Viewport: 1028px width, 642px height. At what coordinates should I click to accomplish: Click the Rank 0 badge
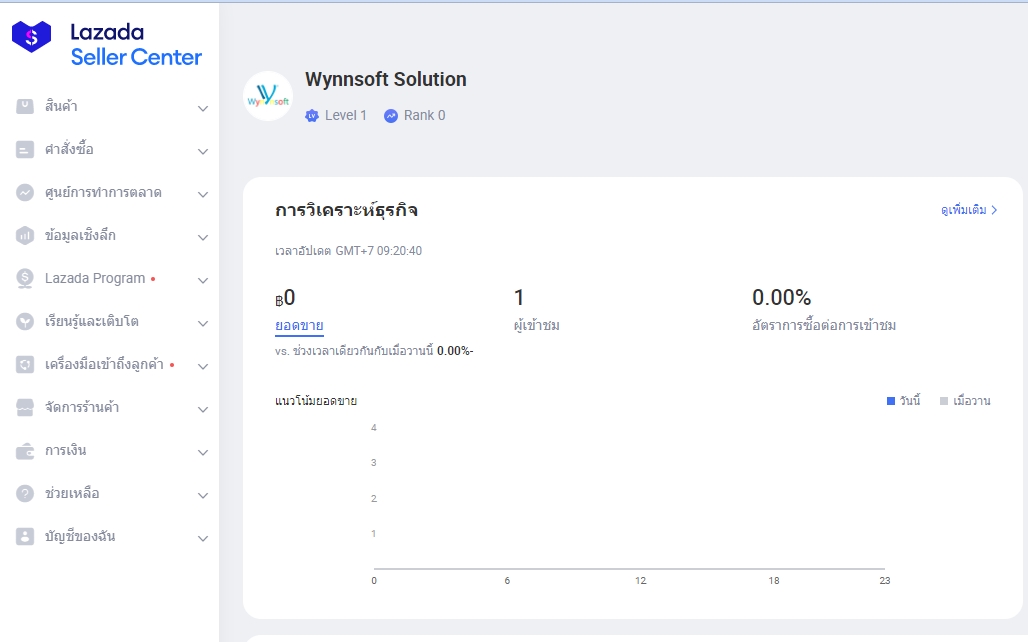(x=414, y=115)
